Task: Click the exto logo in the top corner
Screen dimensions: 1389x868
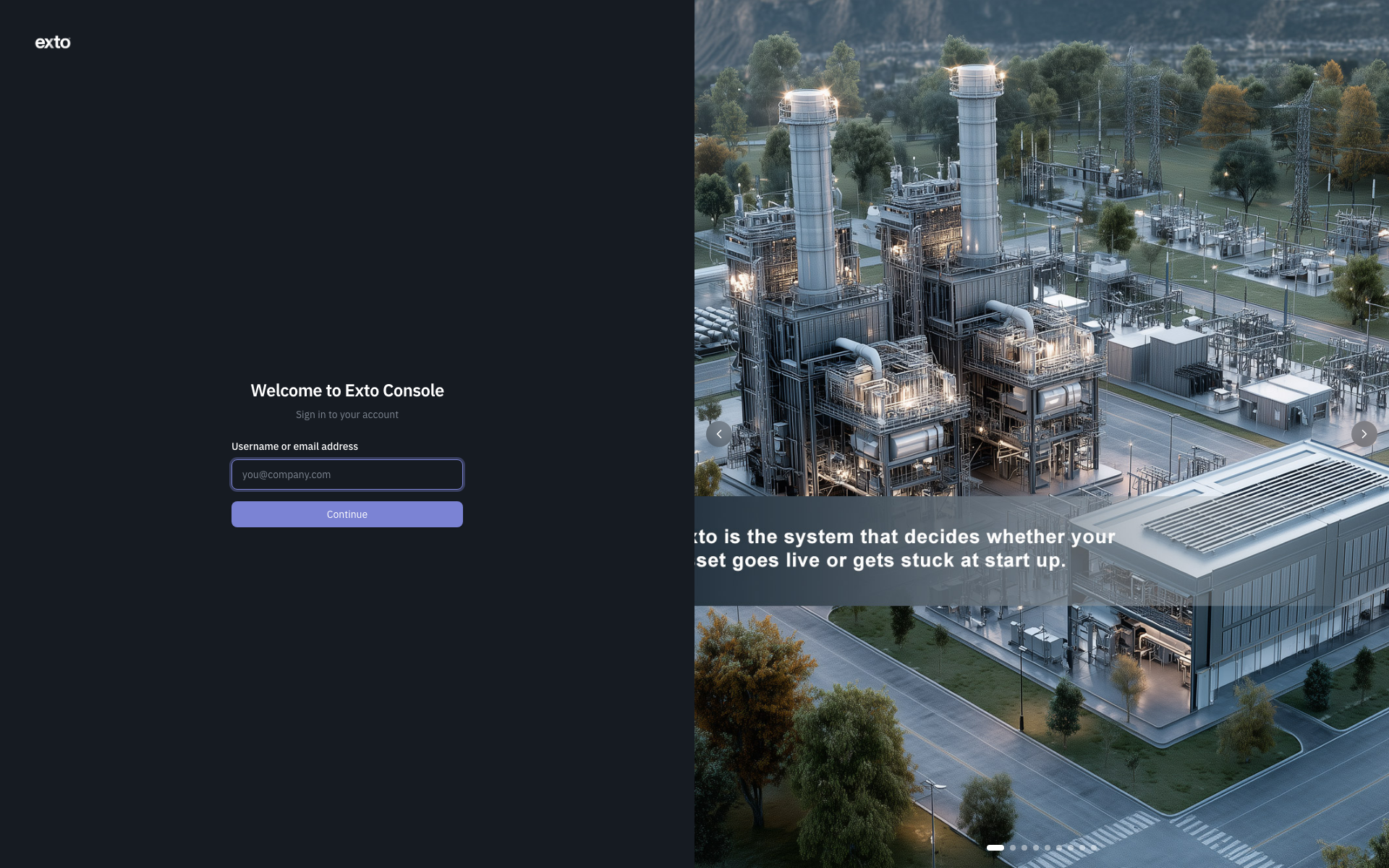Action: (x=53, y=43)
